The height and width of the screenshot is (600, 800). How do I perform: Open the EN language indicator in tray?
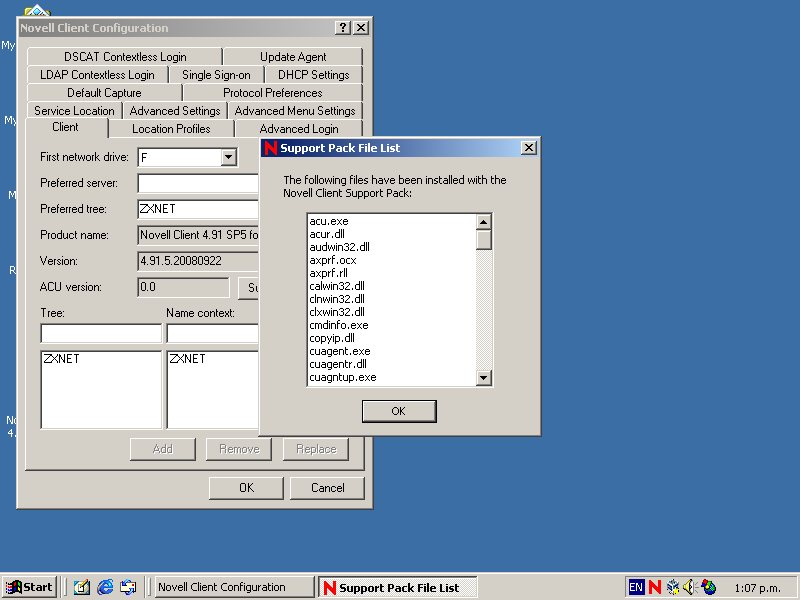[x=636, y=587]
